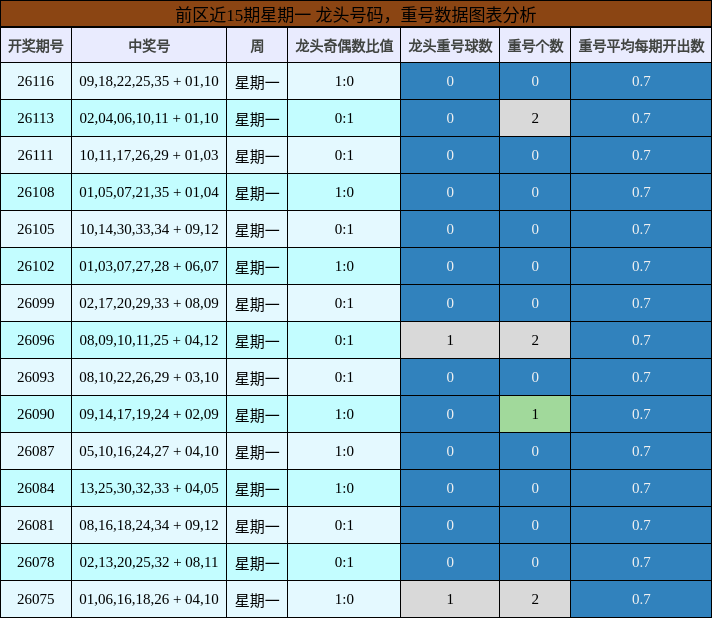The height and width of the screenshot is (618, 712).
Task: Click issue number 26113
Action: pyautogui.click(x=36, y=118)
